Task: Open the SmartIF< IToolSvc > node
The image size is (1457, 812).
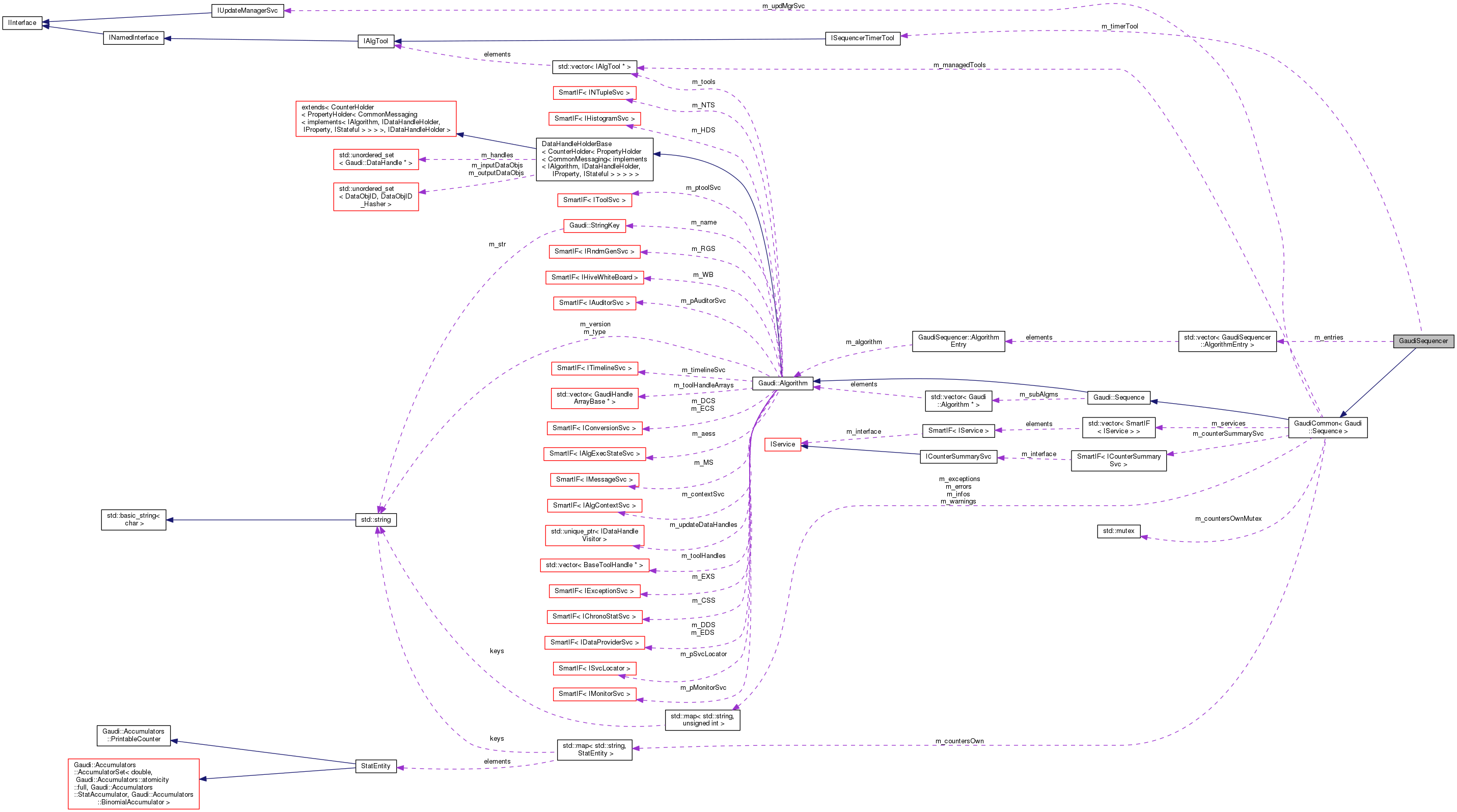Action: 594,200
